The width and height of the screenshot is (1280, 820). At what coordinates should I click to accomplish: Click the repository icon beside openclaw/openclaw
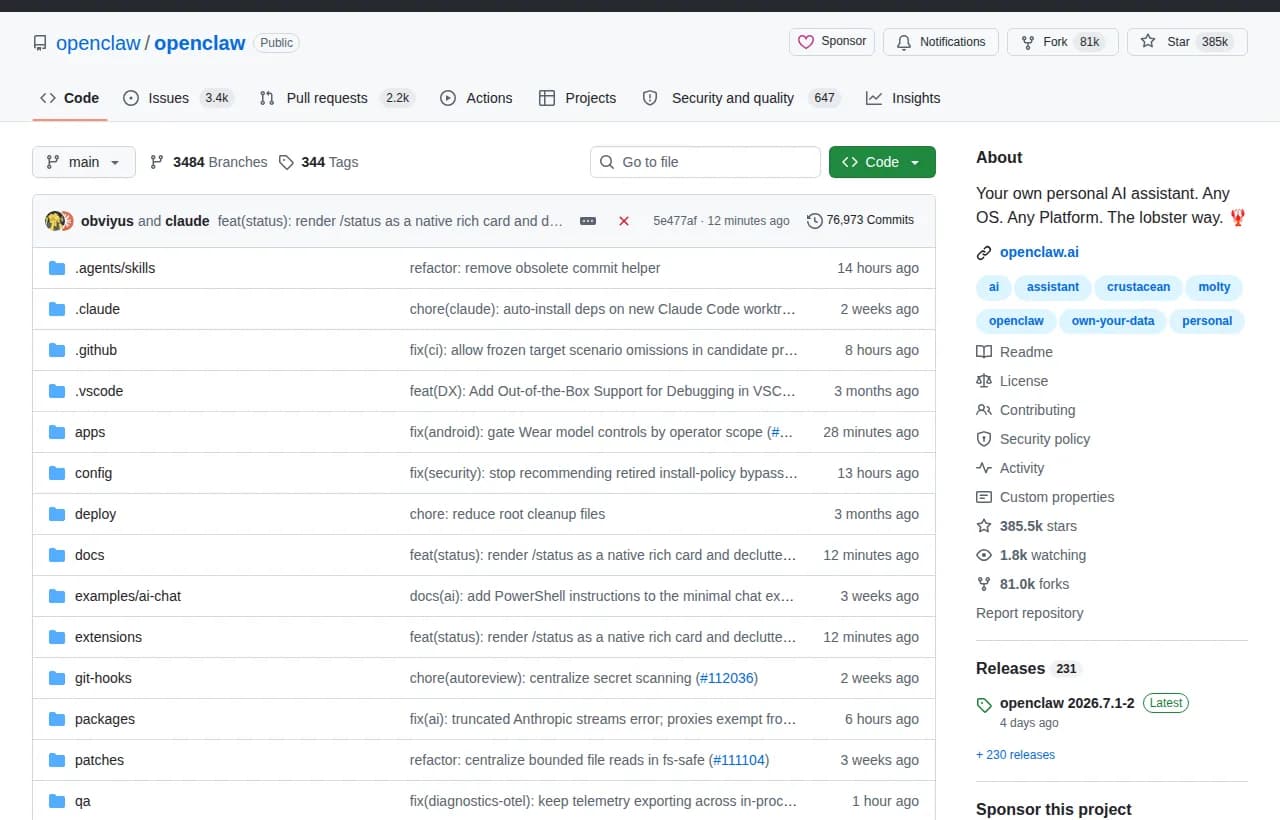[40, 43]
